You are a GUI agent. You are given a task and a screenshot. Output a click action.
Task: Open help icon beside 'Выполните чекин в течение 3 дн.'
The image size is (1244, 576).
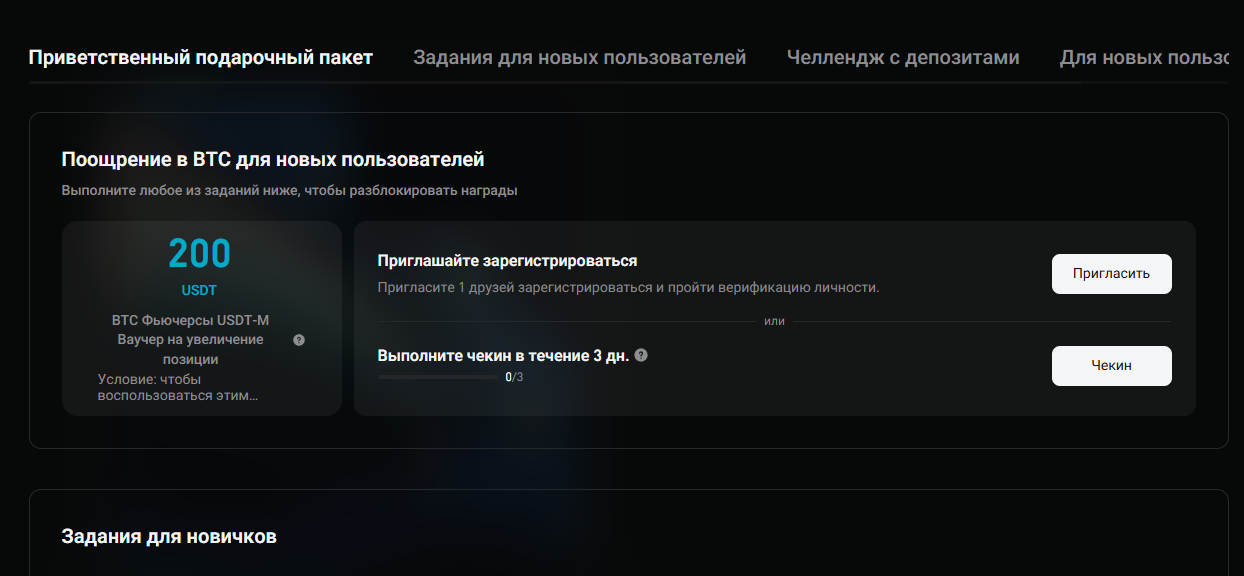click(641, 355)
